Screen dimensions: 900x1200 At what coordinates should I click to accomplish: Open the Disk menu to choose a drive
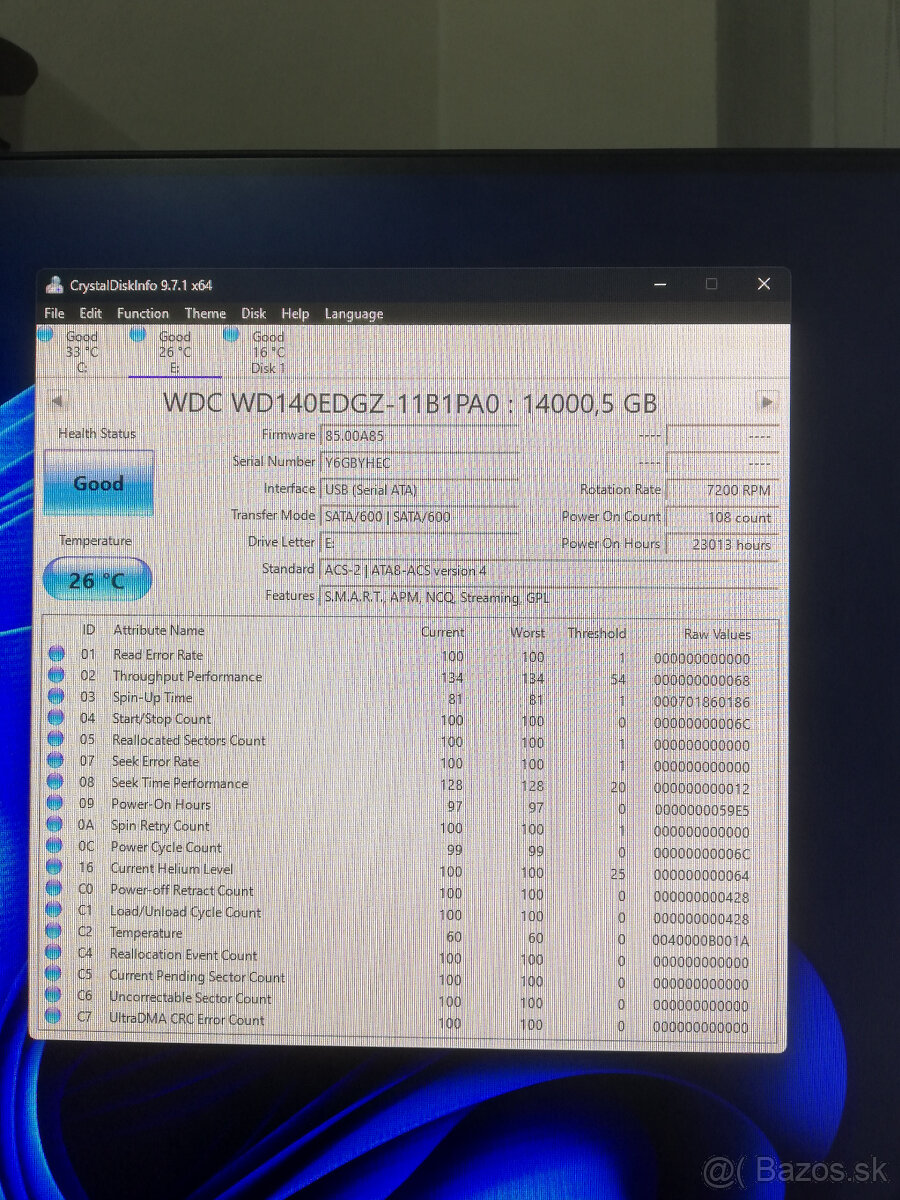(253, 313)
